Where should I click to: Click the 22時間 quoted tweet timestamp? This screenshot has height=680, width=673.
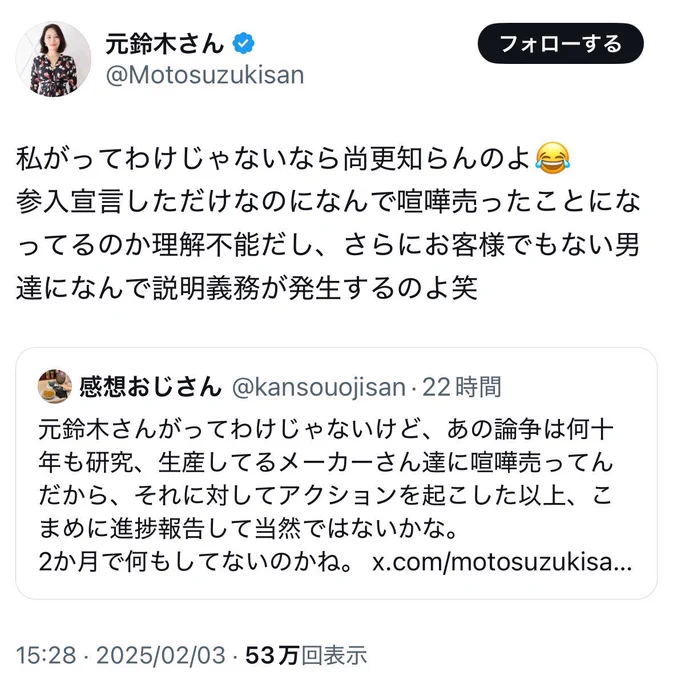coord(462,387)
